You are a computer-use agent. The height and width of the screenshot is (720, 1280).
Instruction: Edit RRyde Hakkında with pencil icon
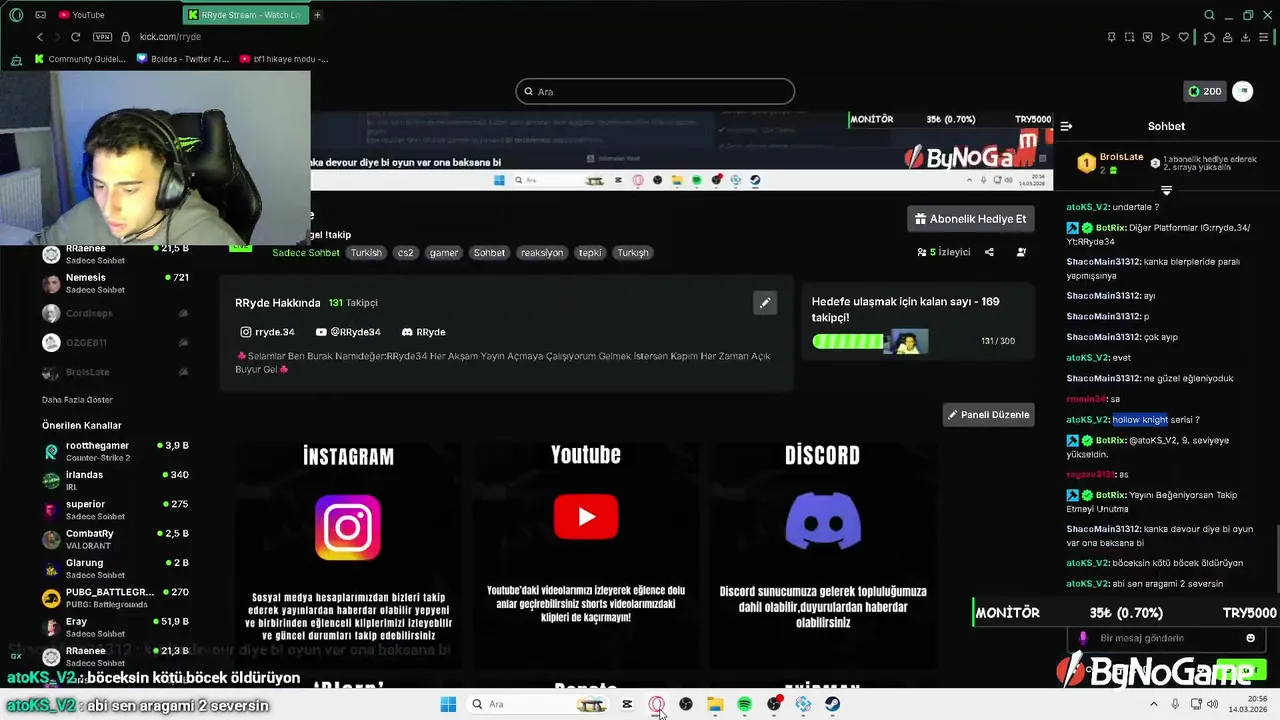pyautogui.click(x=764, y=303)
